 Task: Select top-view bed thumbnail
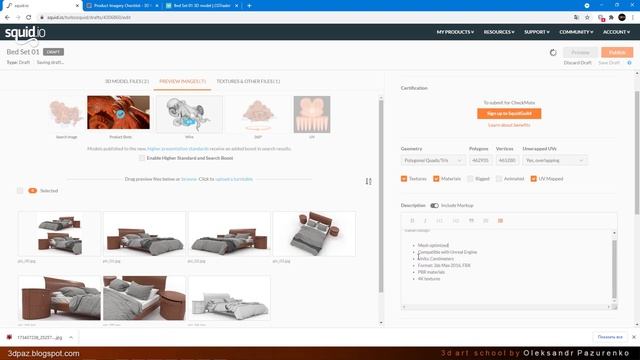tap(314, 234)
